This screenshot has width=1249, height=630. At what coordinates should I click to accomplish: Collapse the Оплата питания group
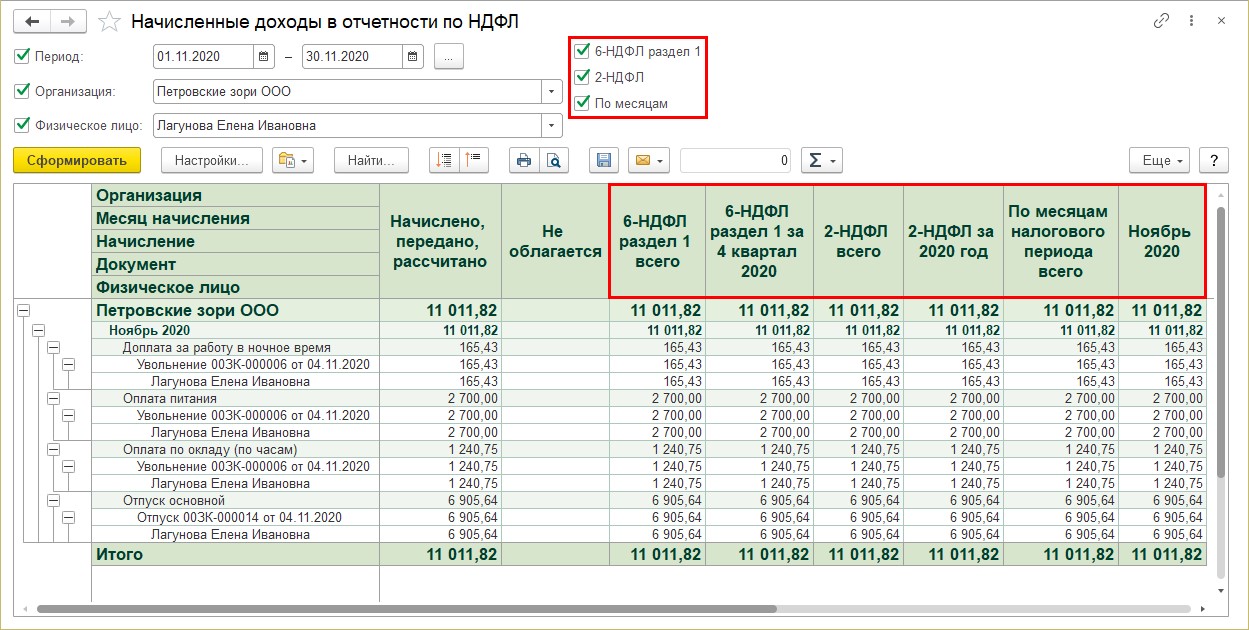[54, 398]
